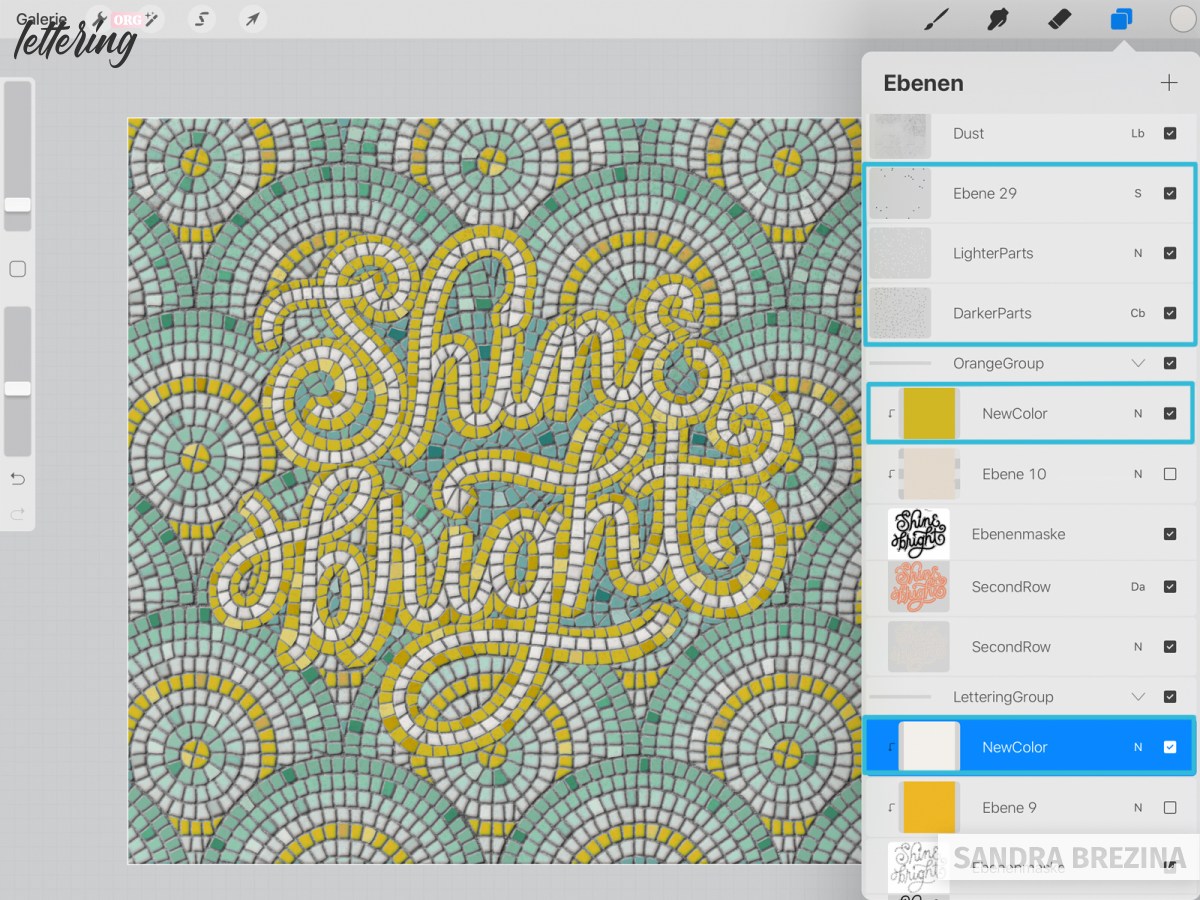
Task: Collapse the LetteringGroup chevron
Action: tap(1138, 697)
